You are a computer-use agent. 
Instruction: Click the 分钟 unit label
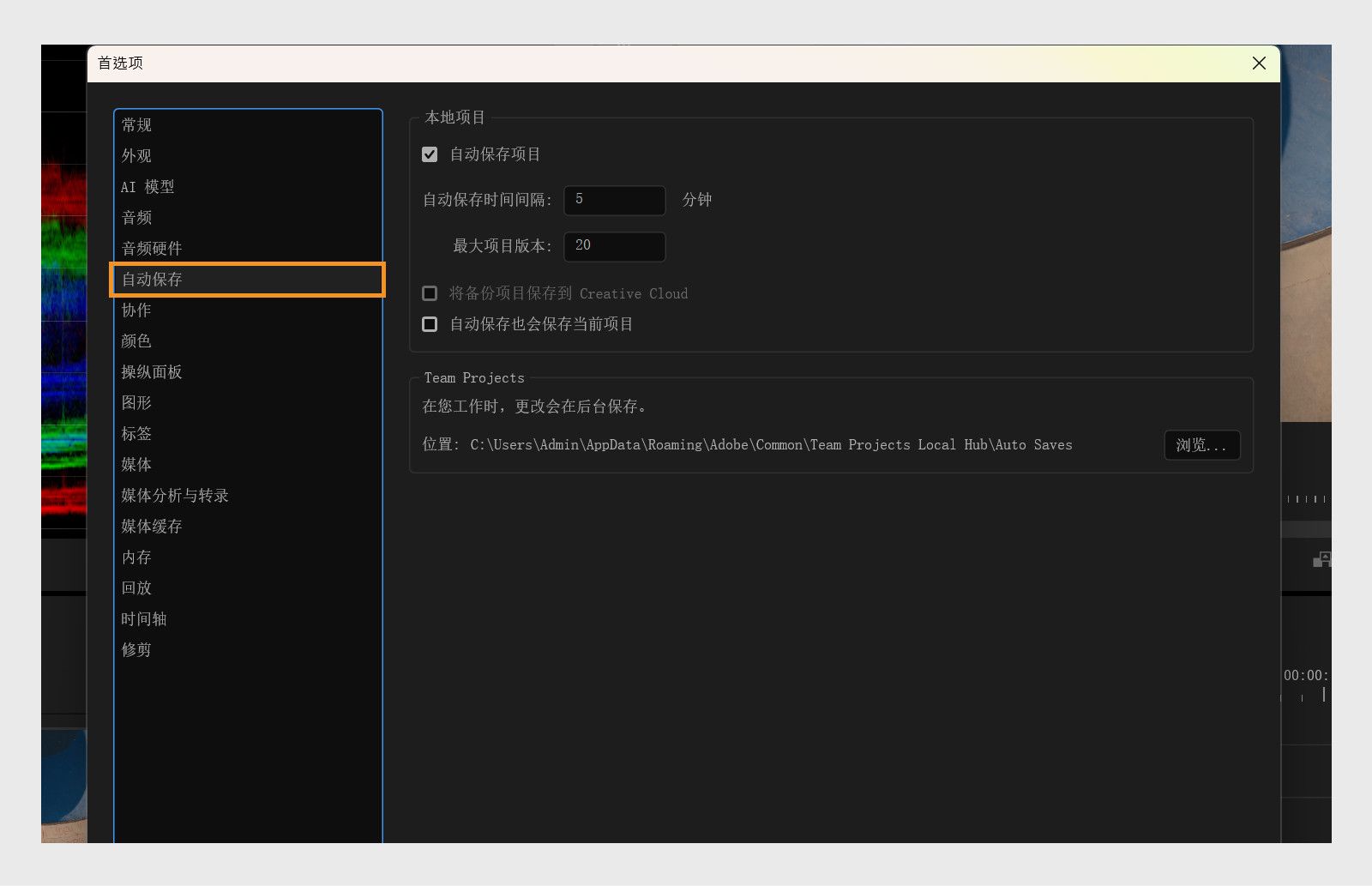(x=697, y=200)
